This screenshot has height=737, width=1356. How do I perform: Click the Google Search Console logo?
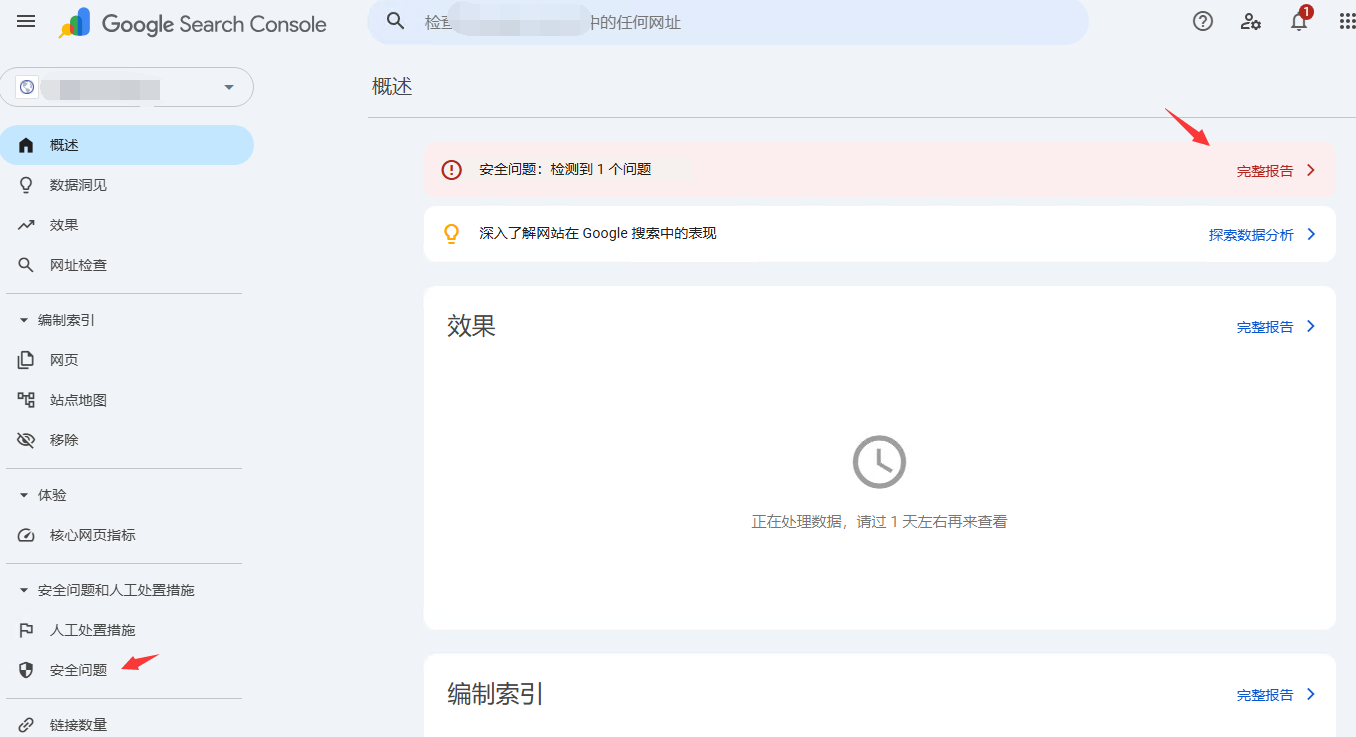coord(193,24)
